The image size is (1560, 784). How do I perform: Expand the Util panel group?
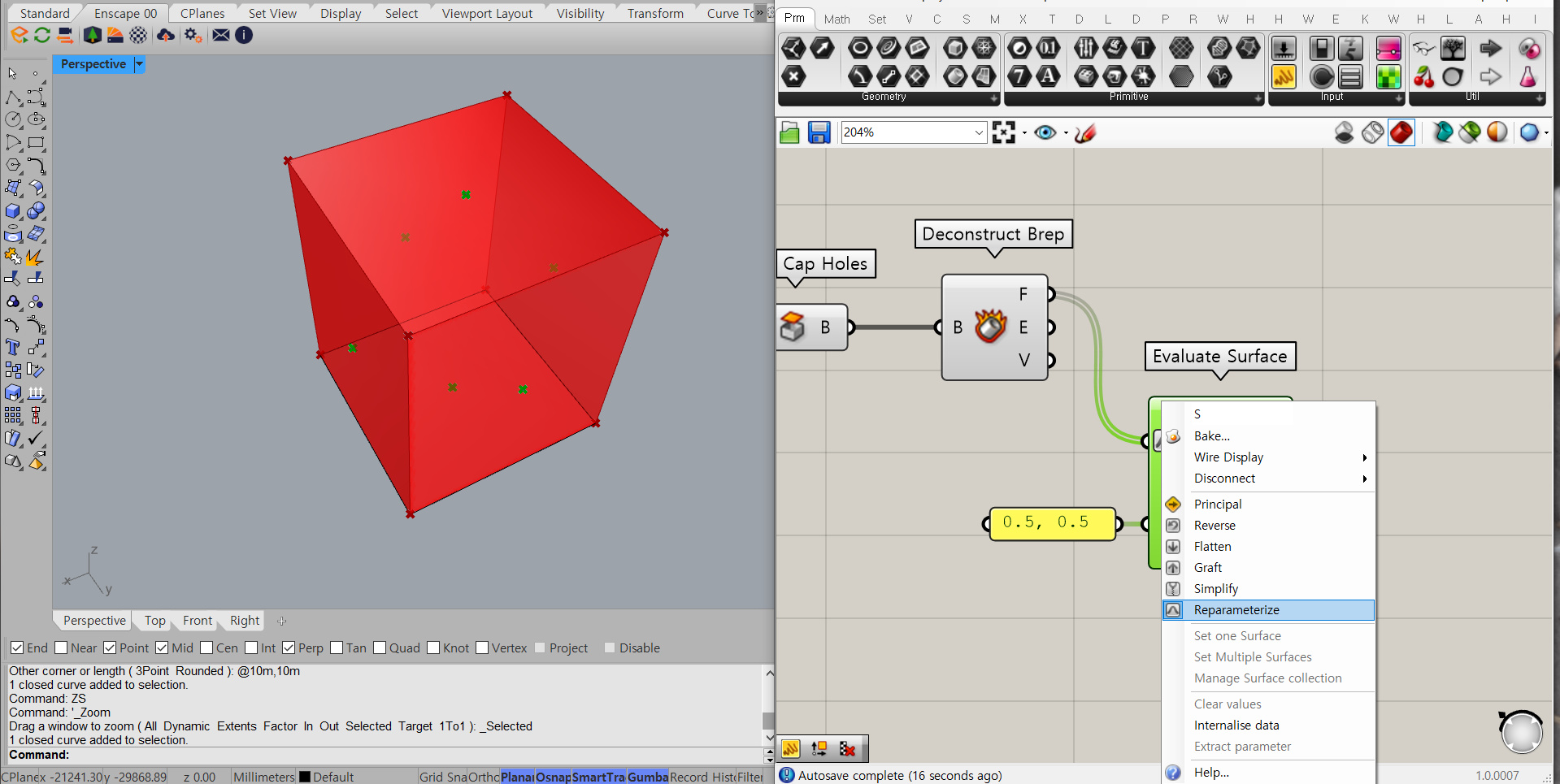tap(1539, 98)
